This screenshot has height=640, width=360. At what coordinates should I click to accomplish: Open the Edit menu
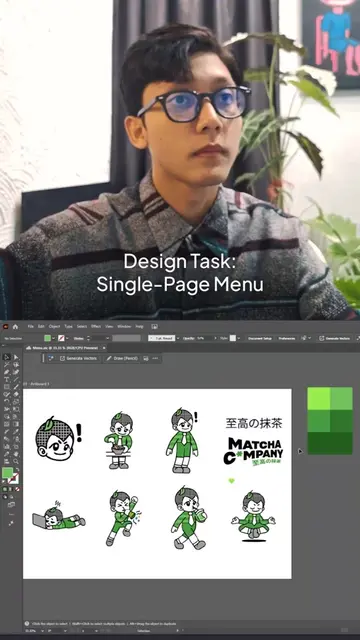(41, 327)
